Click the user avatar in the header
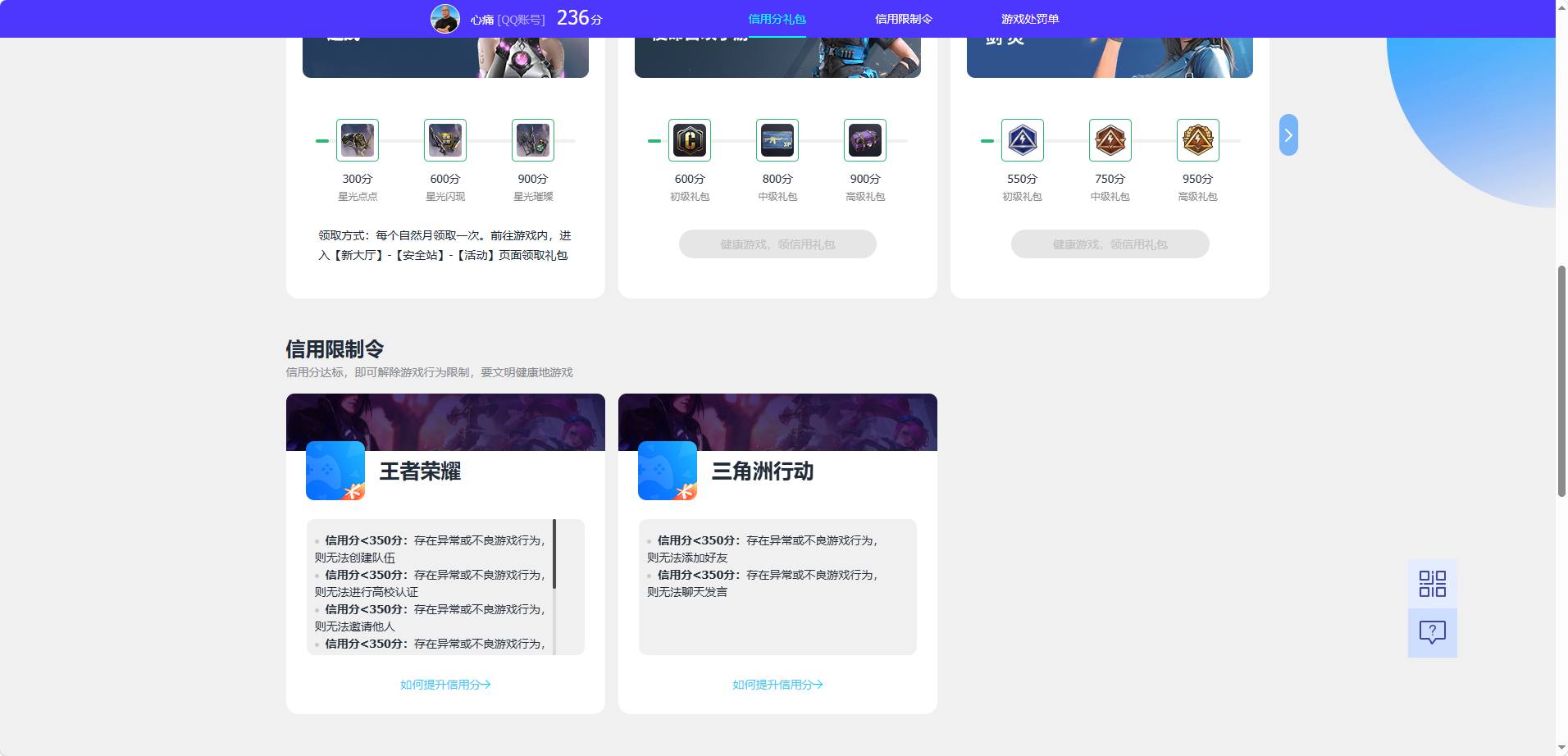Screen dimensions: 1568x756 pos(445,18)
